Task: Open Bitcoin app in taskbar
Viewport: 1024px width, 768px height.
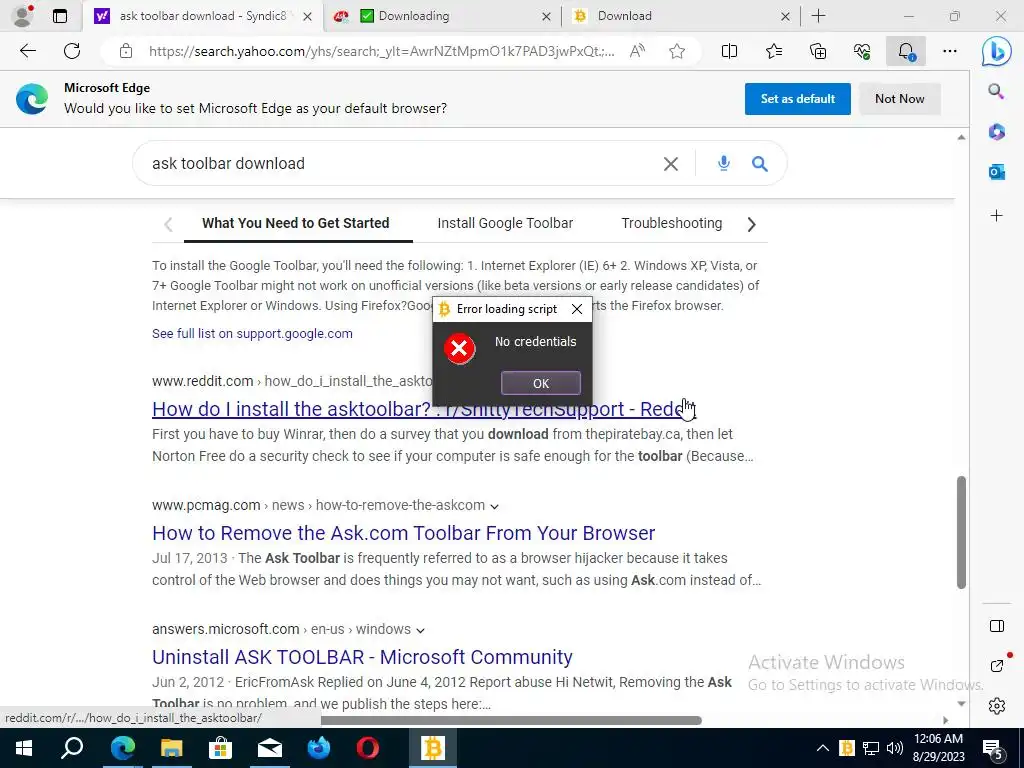Action: pos(432,748)
